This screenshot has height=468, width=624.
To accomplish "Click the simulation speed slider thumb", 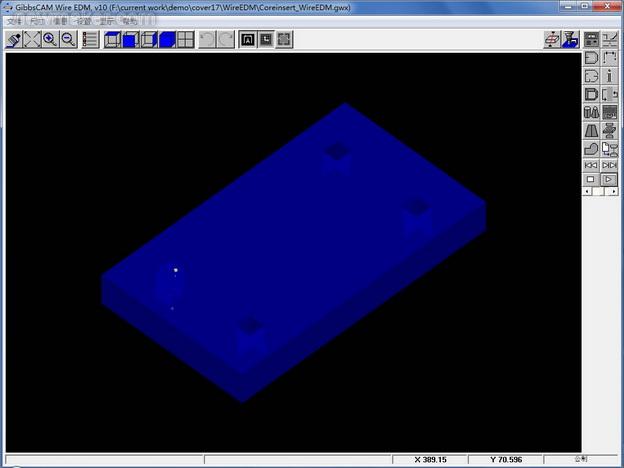I will [x=598, y=191].
